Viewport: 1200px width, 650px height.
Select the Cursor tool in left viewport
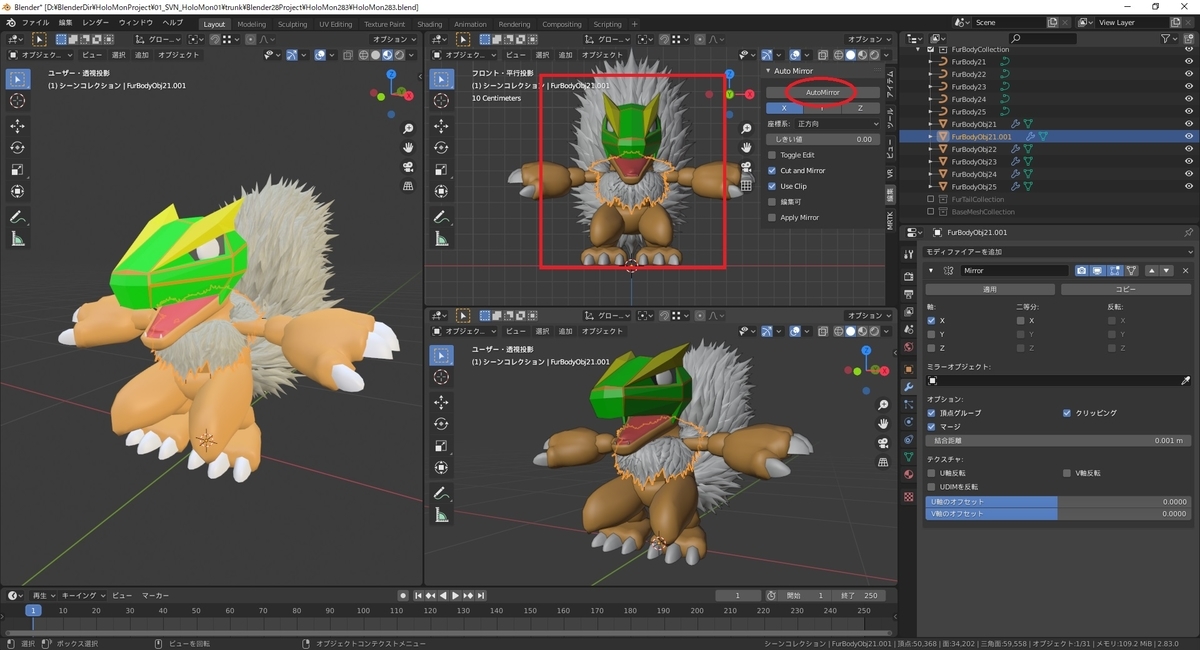tap(18, 101)
